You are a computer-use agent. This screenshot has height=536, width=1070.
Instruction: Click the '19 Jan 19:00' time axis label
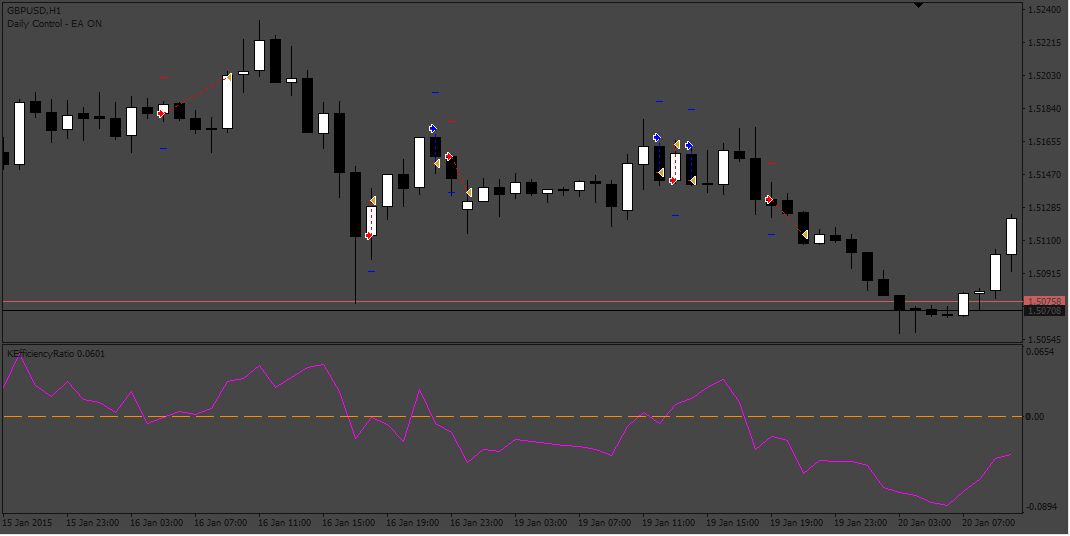[x=798, y=522]
